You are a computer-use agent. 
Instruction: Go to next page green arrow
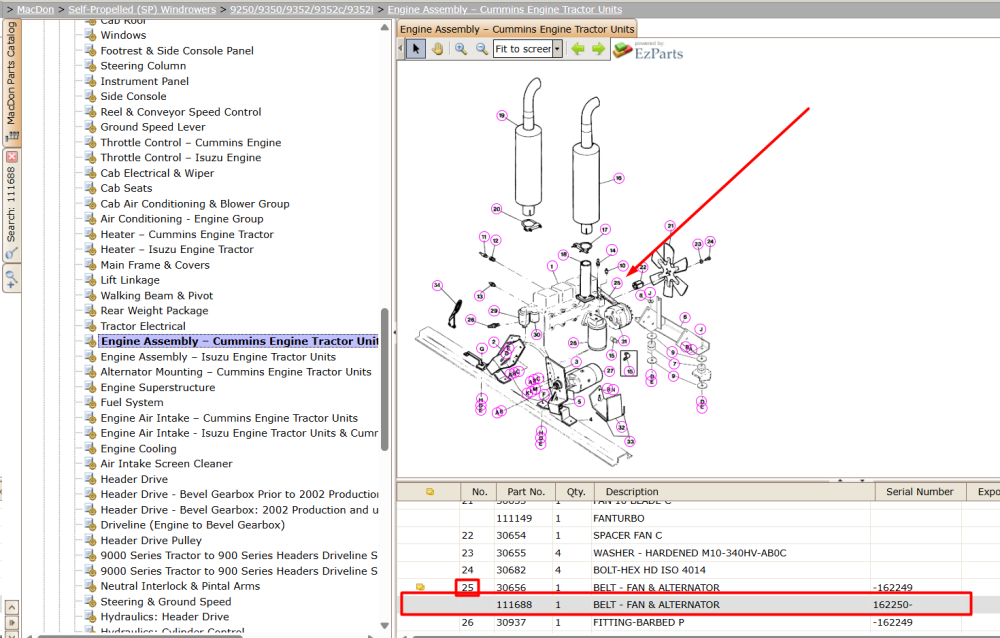coord(598,49)
